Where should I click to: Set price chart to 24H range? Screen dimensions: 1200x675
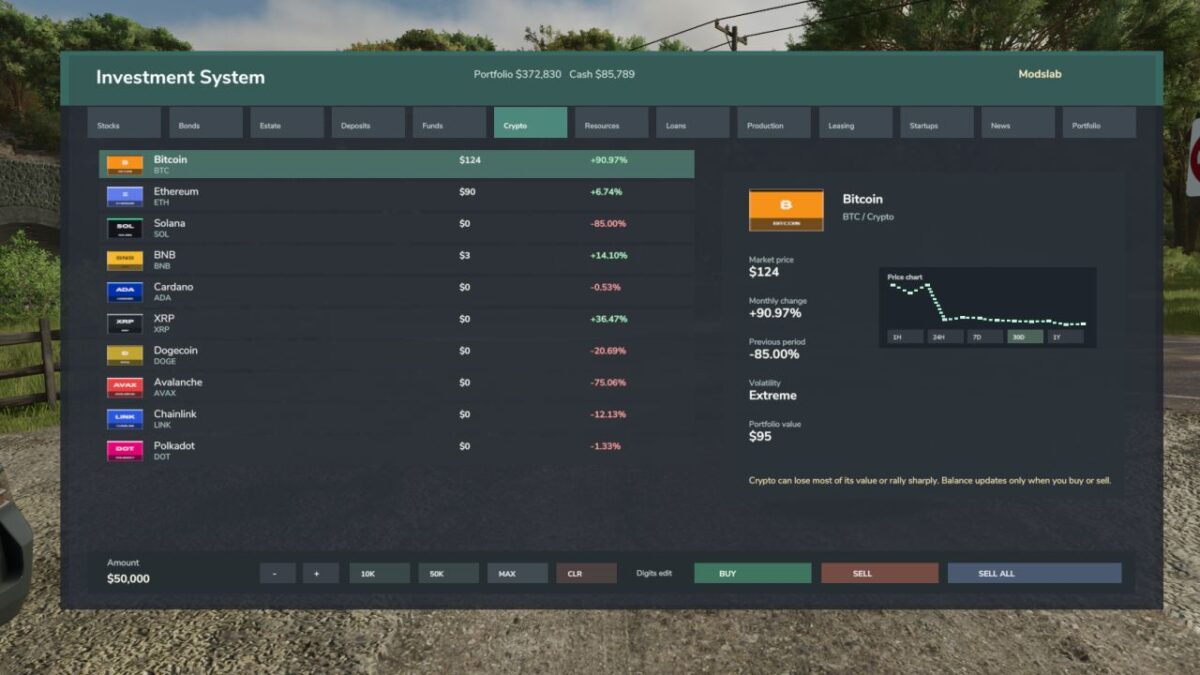click(x=945, y=337)
